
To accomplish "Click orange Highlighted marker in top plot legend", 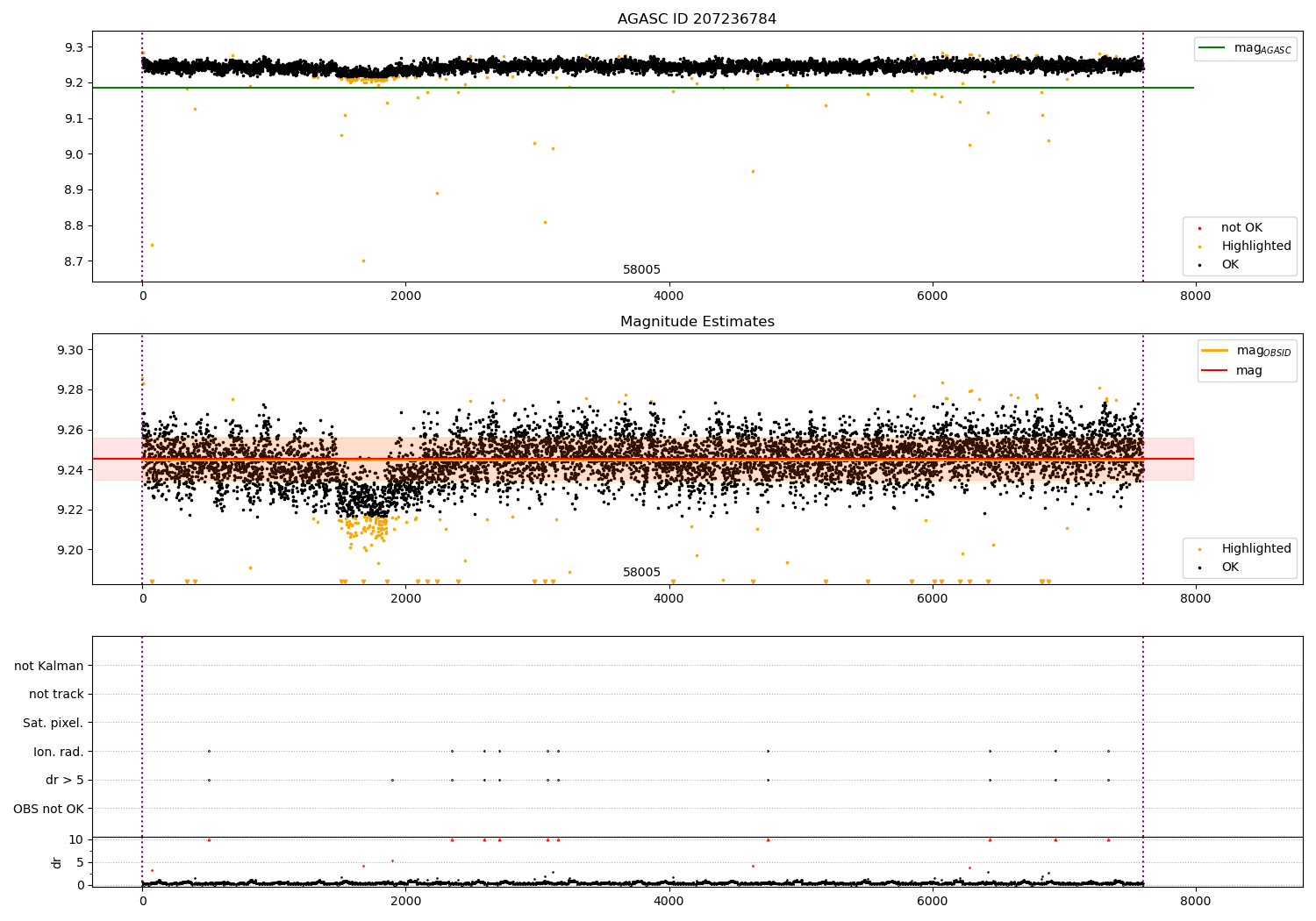I will (1199, 246).
